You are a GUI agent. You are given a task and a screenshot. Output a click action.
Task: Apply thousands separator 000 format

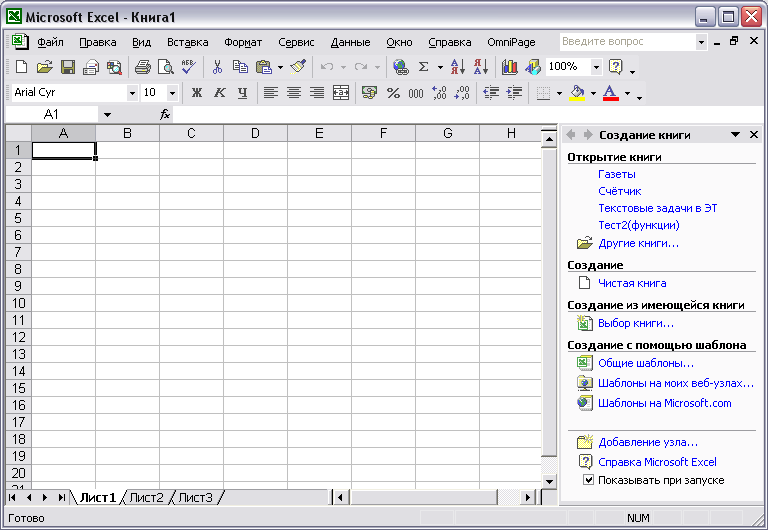point(416,92)
